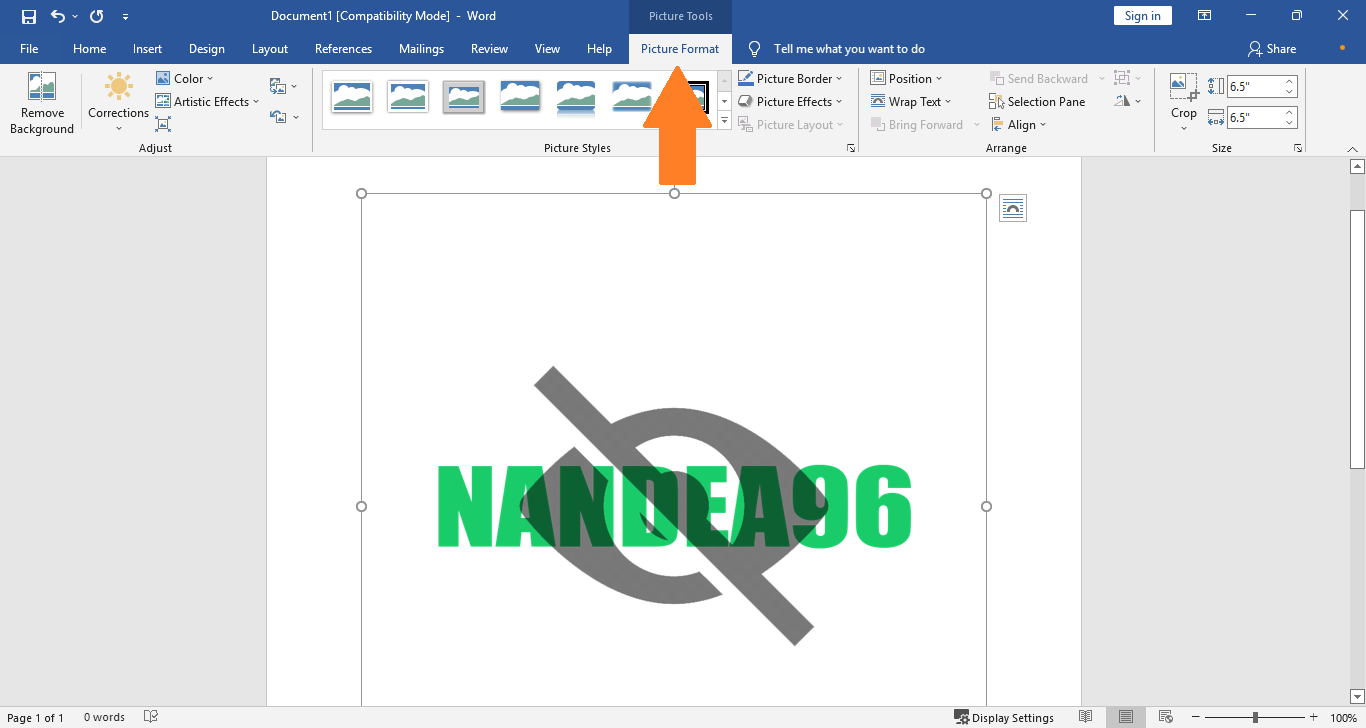Click the shape height input field
This screenshot has height=728, width=1366.
tap(1254, 86)
